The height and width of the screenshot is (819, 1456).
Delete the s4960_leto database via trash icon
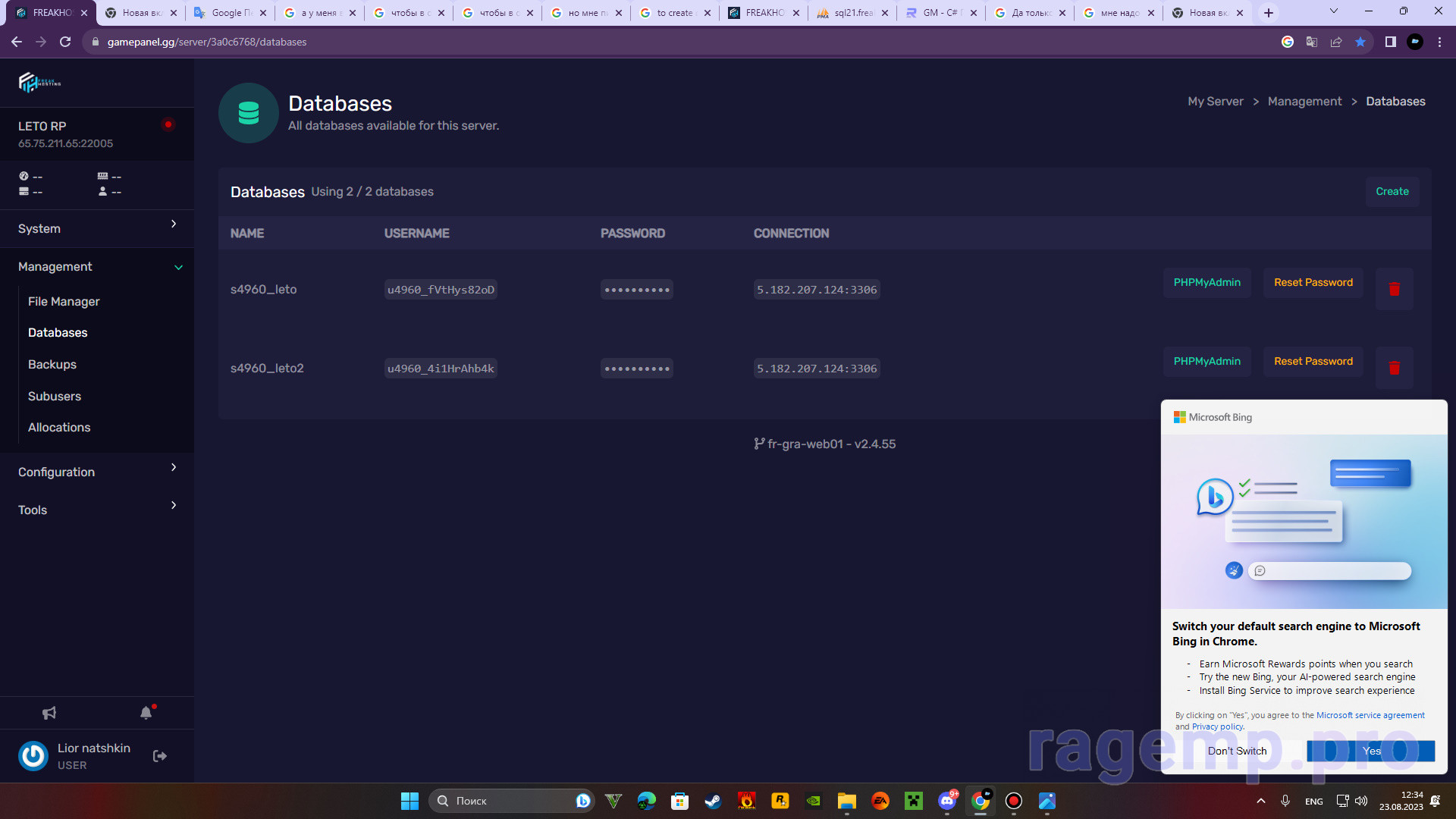click(x=1394, y=289)
